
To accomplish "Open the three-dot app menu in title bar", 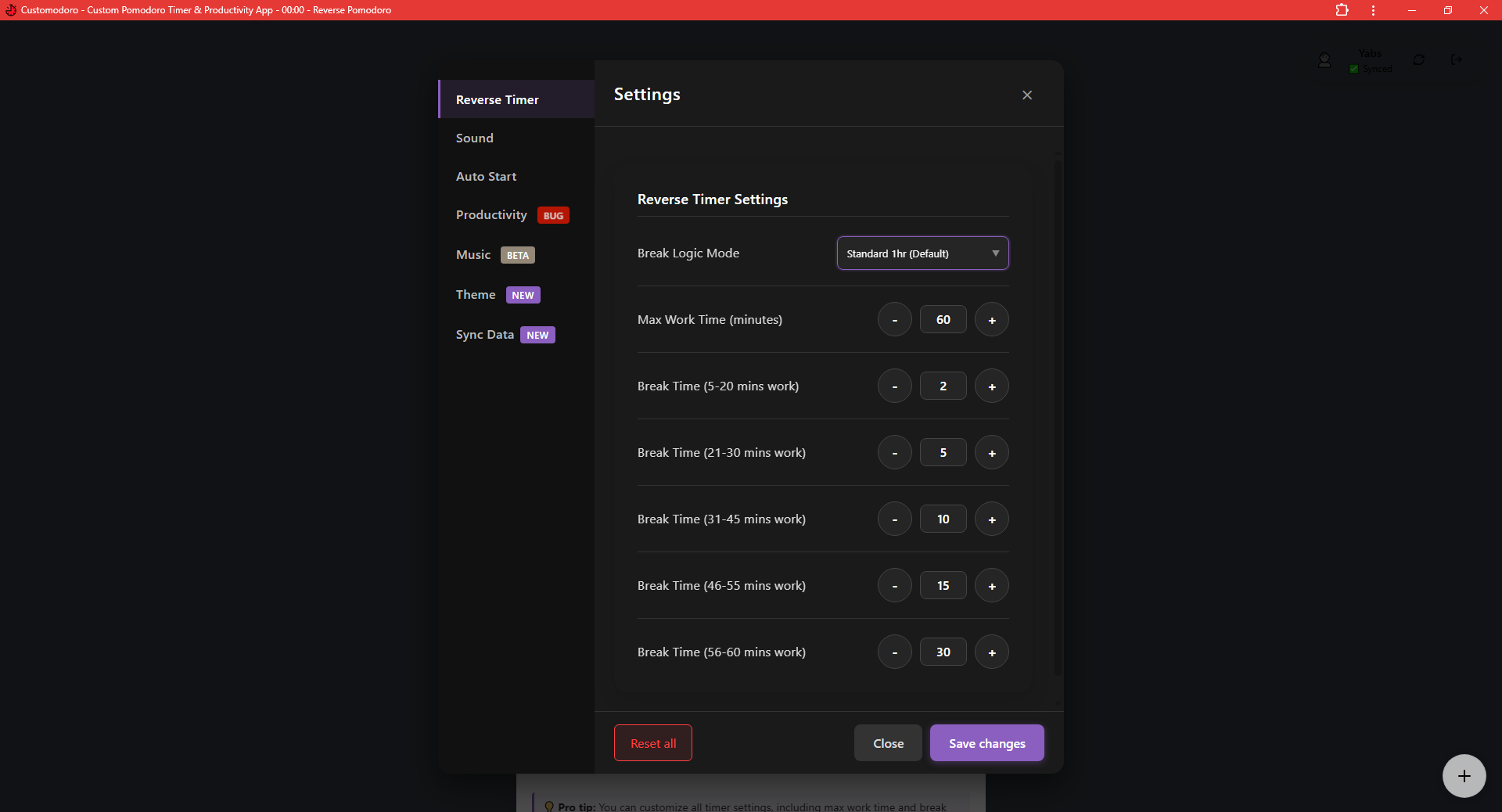I will pos(1373,10).
